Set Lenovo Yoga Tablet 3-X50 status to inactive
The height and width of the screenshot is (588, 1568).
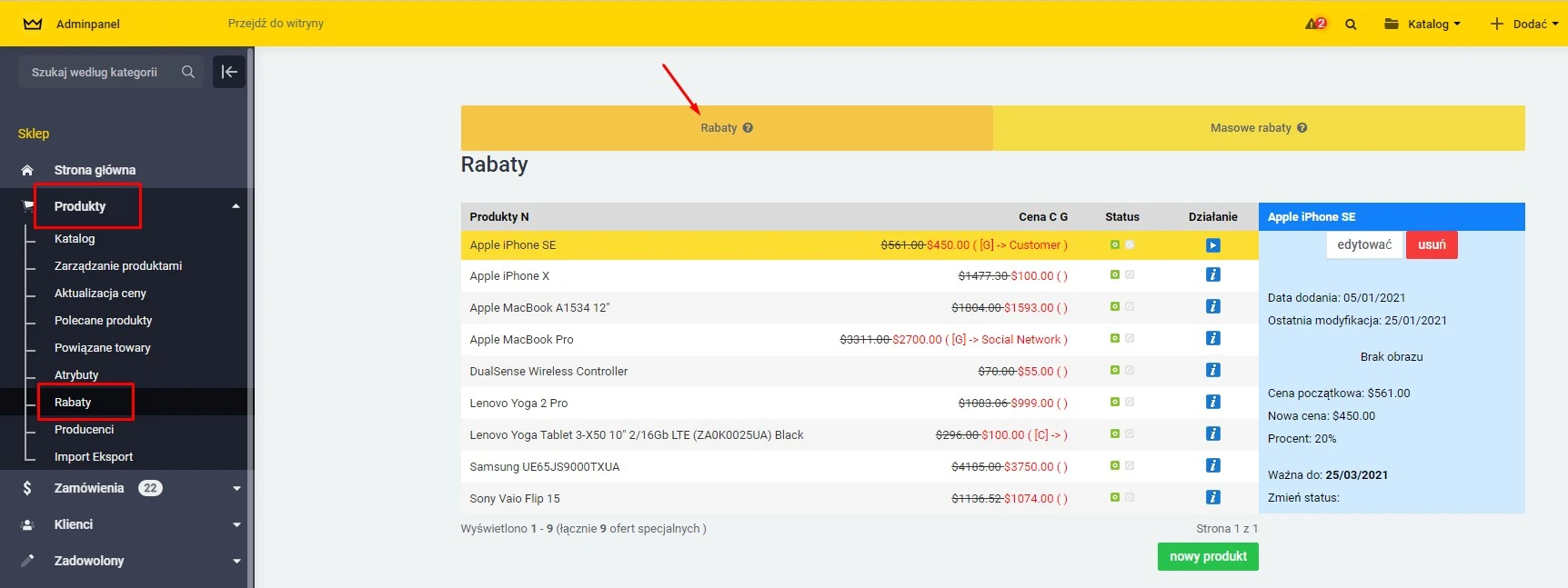[1130, 434]
